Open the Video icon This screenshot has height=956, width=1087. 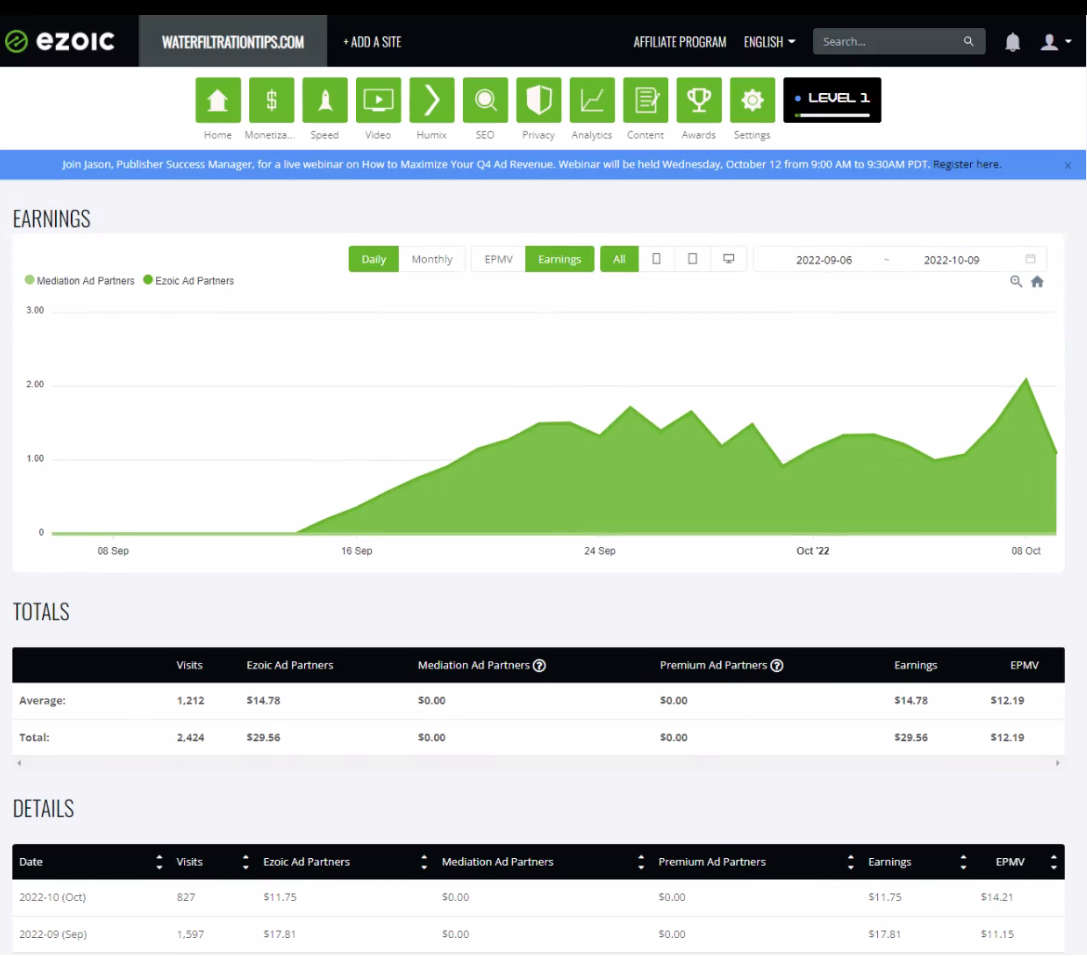(x=378, y=101)
